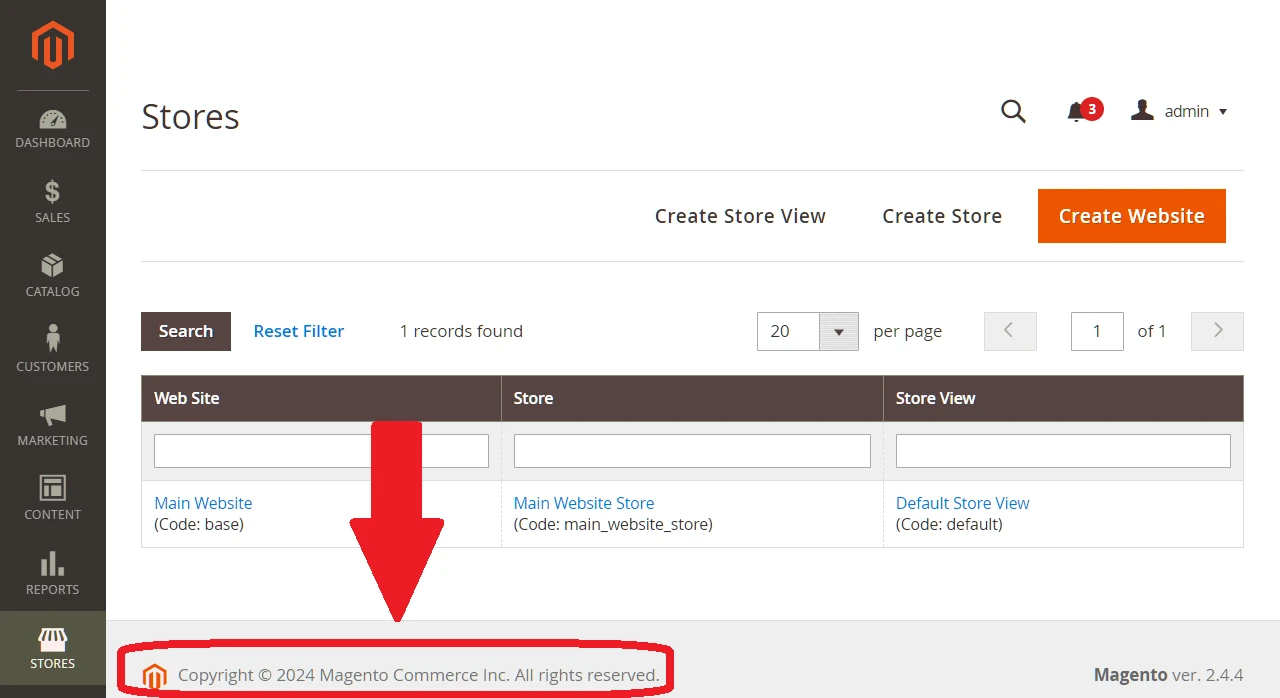This screenshot has height=698, width=1280.
Task: Open the Catalog box icon menu
Action: pos(52,276)
